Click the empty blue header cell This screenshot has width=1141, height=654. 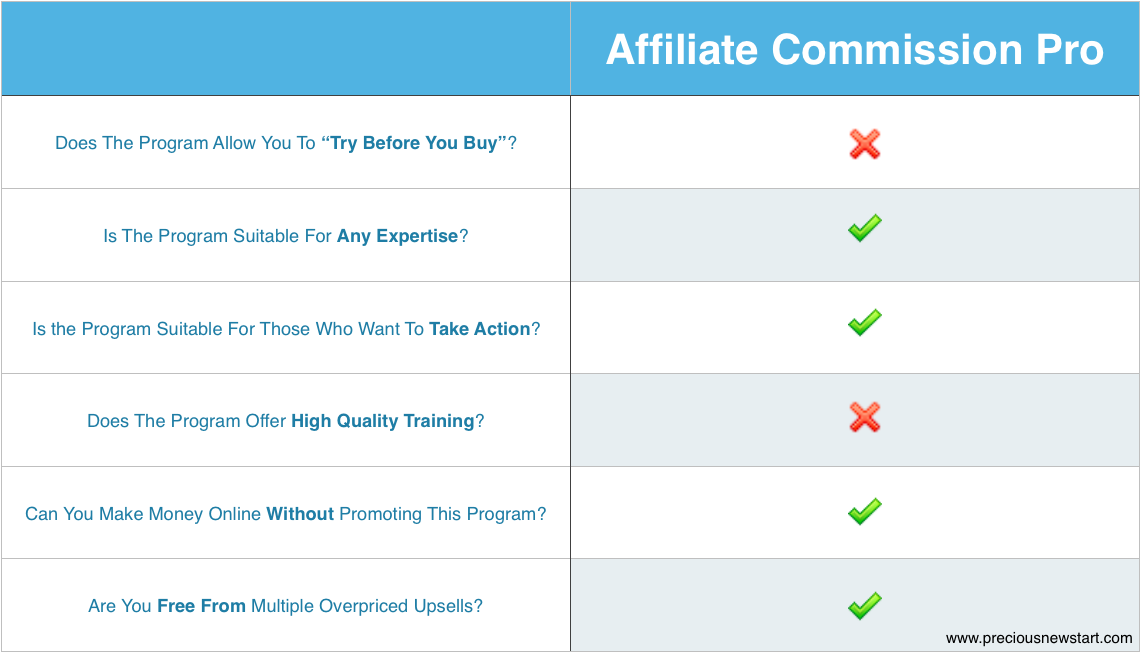pos(286,48)
